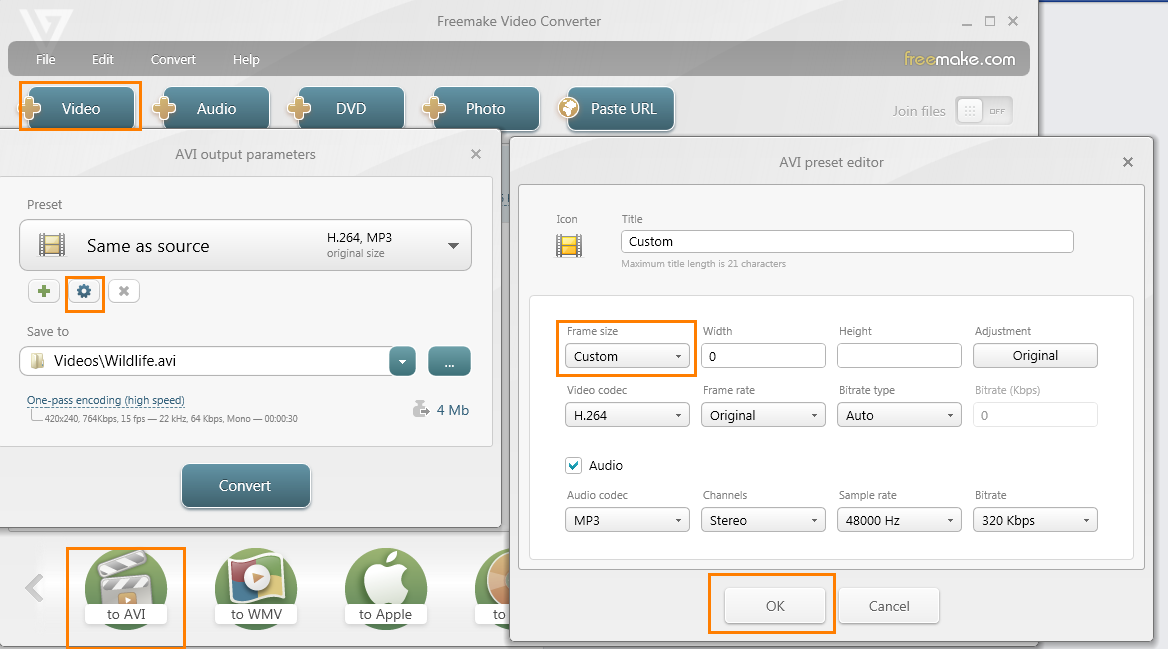Image resolution: width=1168 pixels, height=649 pixels.
Task: Expand the Video codec H.264 dropdown
Action: coord(626,415)
